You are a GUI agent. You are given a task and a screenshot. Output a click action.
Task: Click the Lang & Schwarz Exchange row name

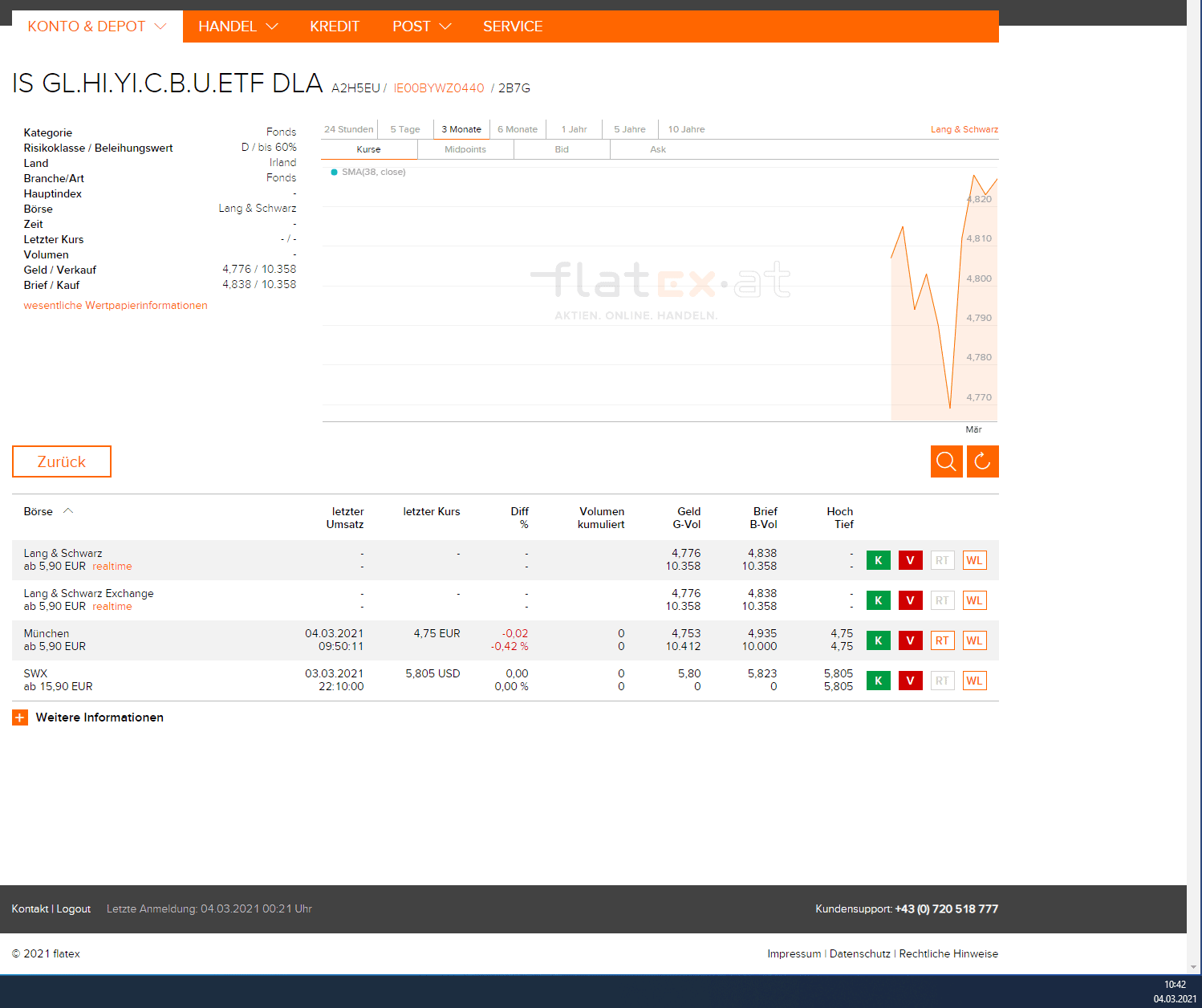(x=88, y=593)
